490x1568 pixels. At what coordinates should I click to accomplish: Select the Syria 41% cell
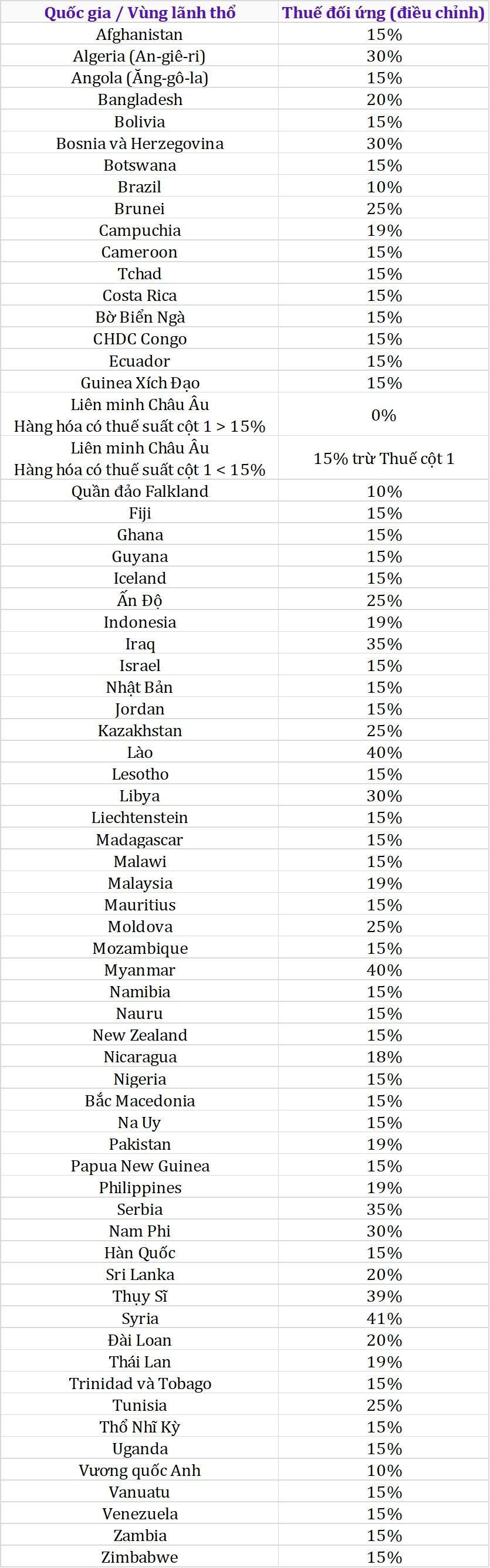click(x=383, y=1318)
